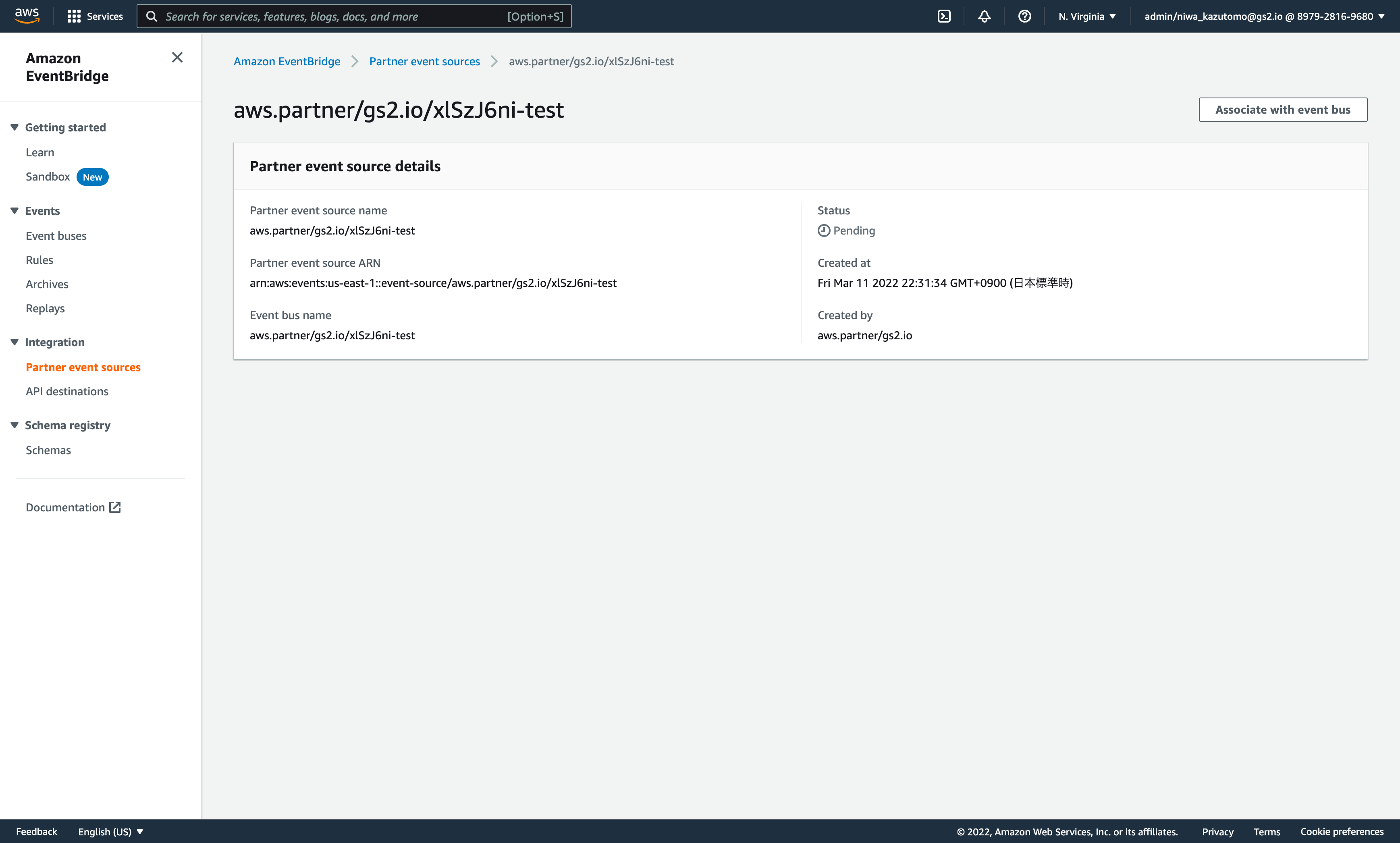
Task: Click the external link icon beside Documentation
Action: (115, 507)
